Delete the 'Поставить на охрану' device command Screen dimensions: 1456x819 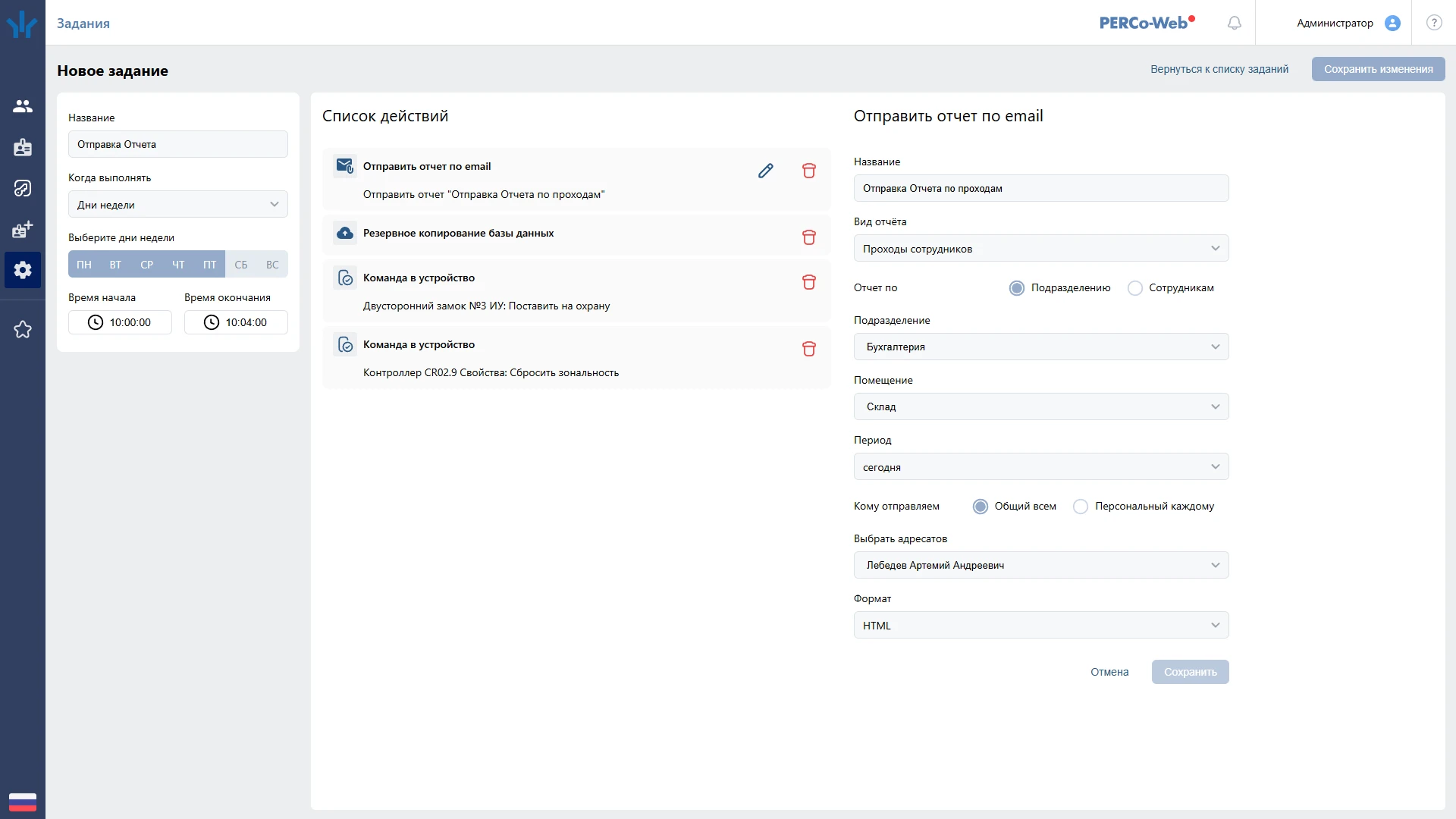coord(808,282)
